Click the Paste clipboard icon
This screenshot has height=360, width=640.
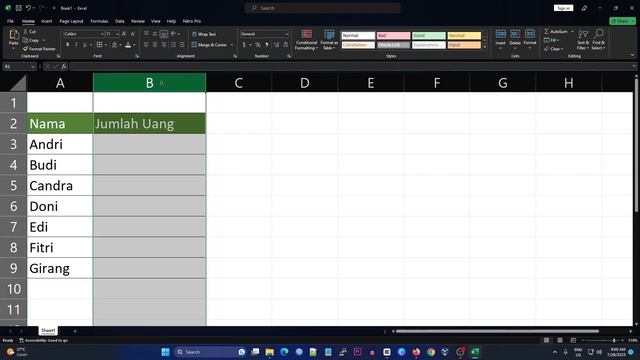[13, 35]
